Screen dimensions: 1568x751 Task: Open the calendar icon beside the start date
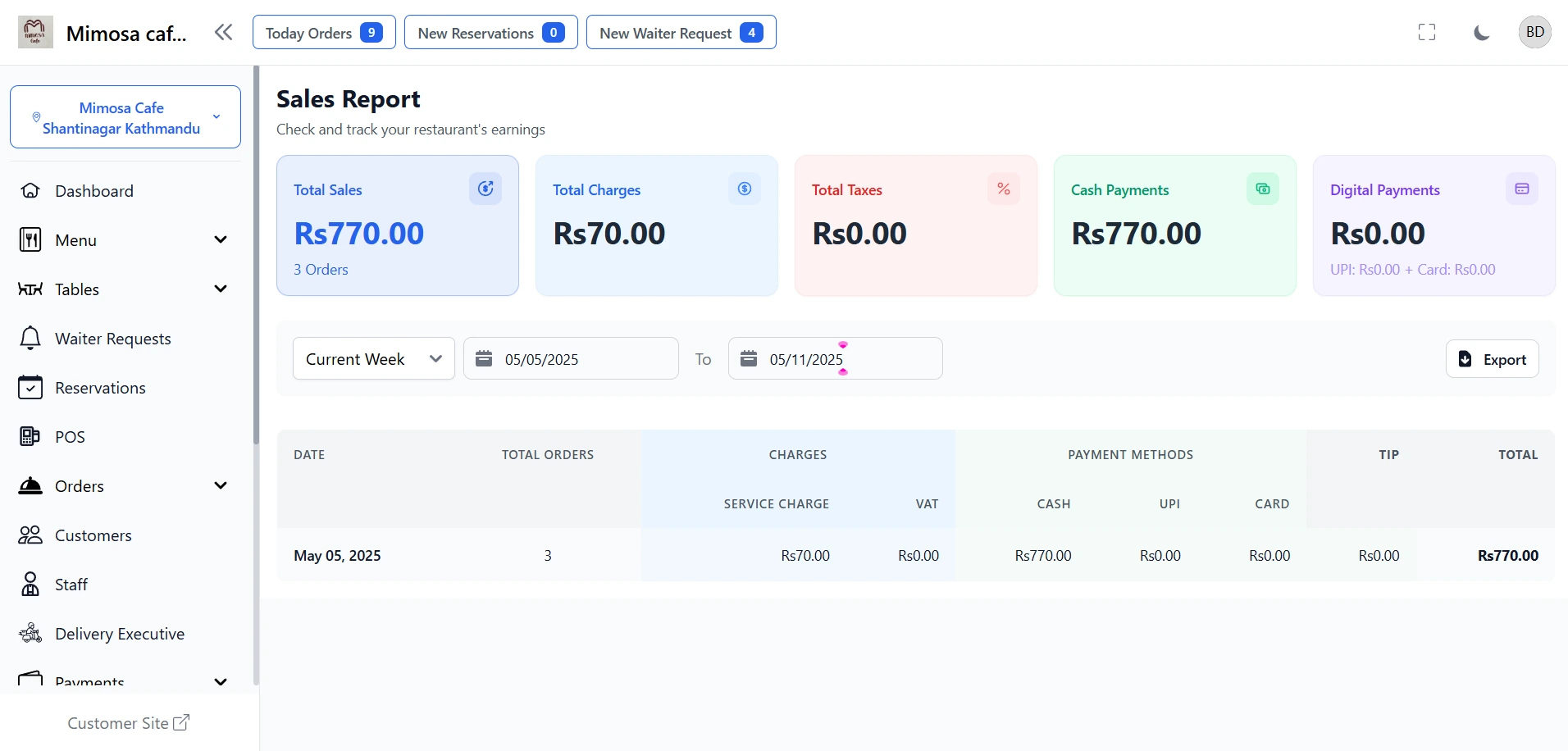(x=484, y=358)
